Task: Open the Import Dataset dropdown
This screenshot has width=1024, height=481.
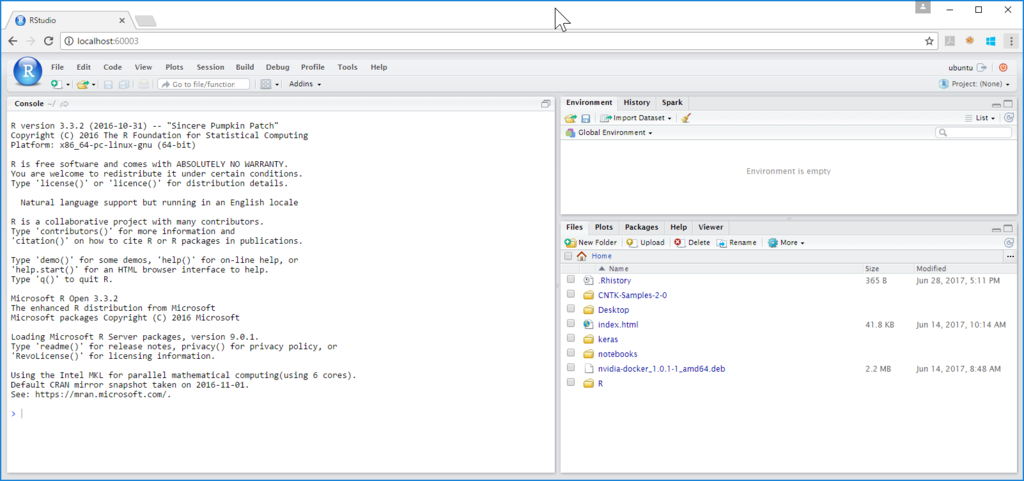Action: point(635,118)
